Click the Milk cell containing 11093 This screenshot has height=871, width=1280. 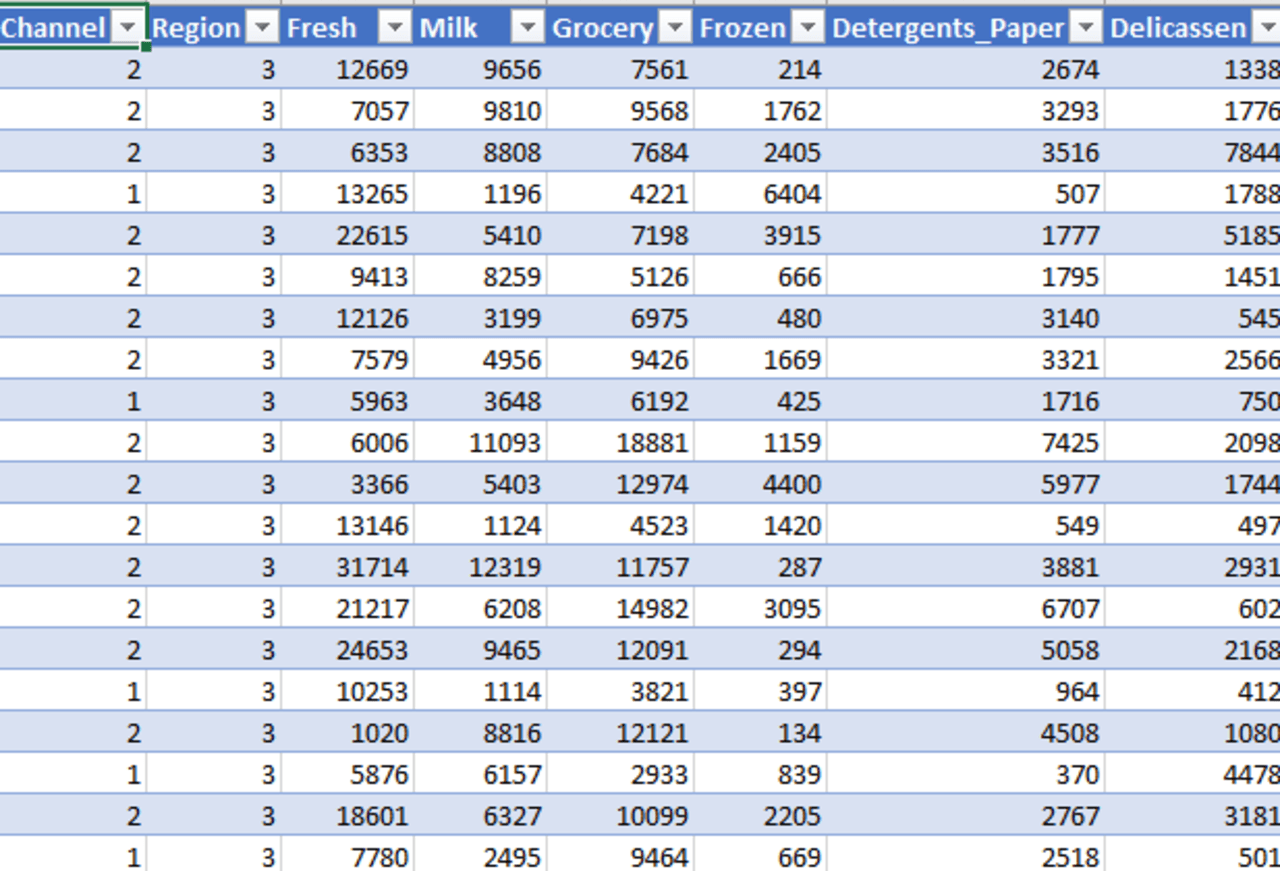480,442
